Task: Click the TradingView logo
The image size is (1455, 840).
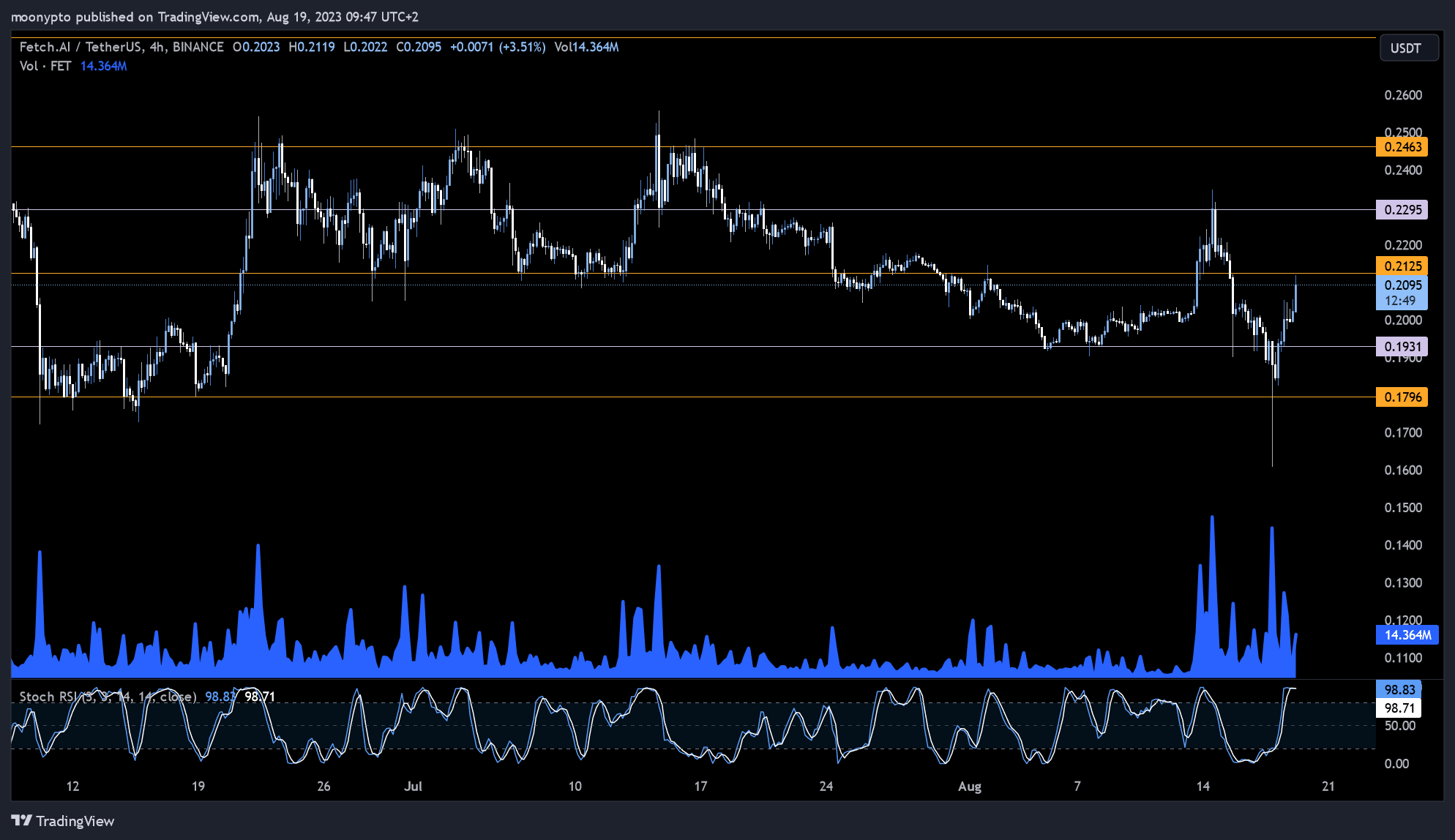Action: point(63,821)
